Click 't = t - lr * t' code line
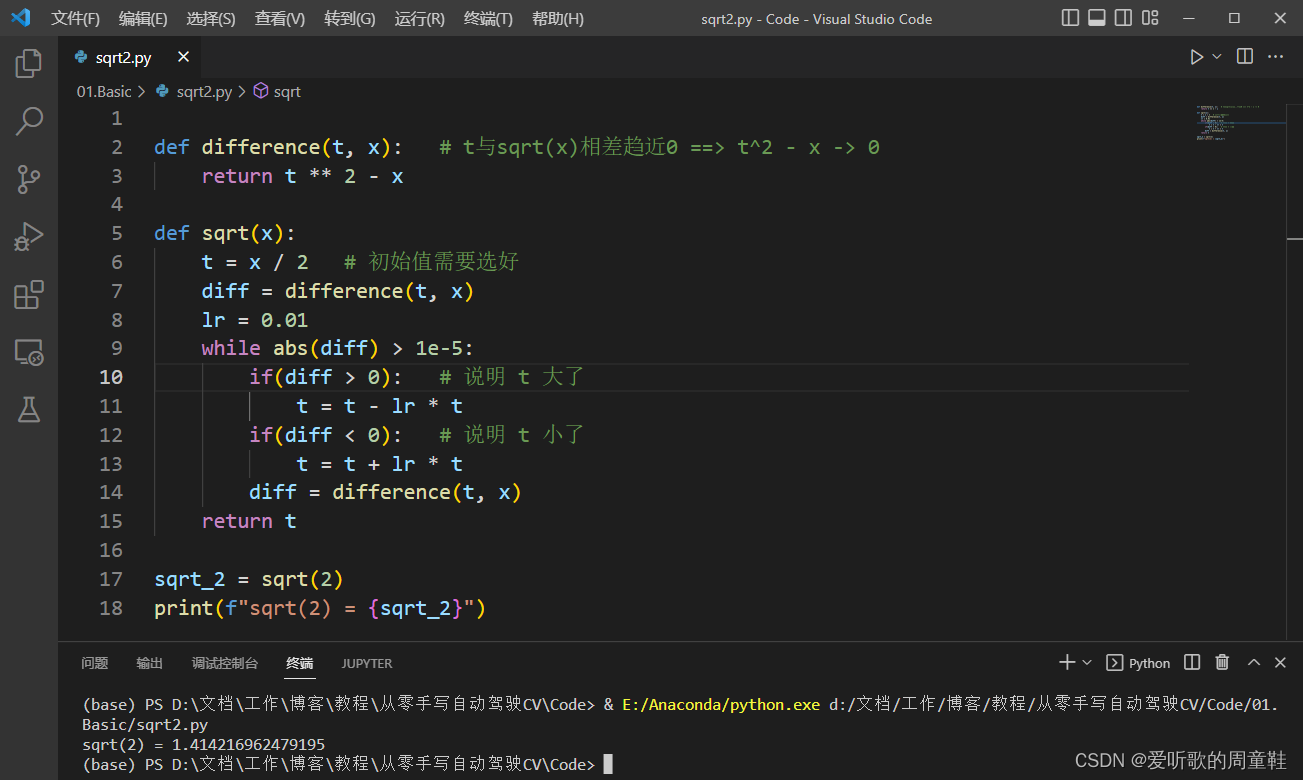The height and width of the screenshot is (780, 1303). 380,406
